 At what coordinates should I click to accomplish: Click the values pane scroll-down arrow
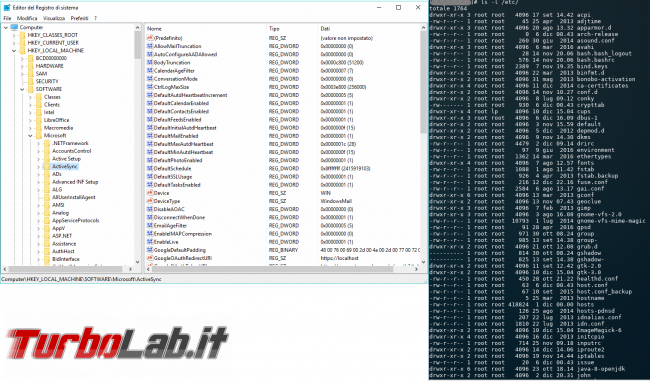click(x=423, y=262)
